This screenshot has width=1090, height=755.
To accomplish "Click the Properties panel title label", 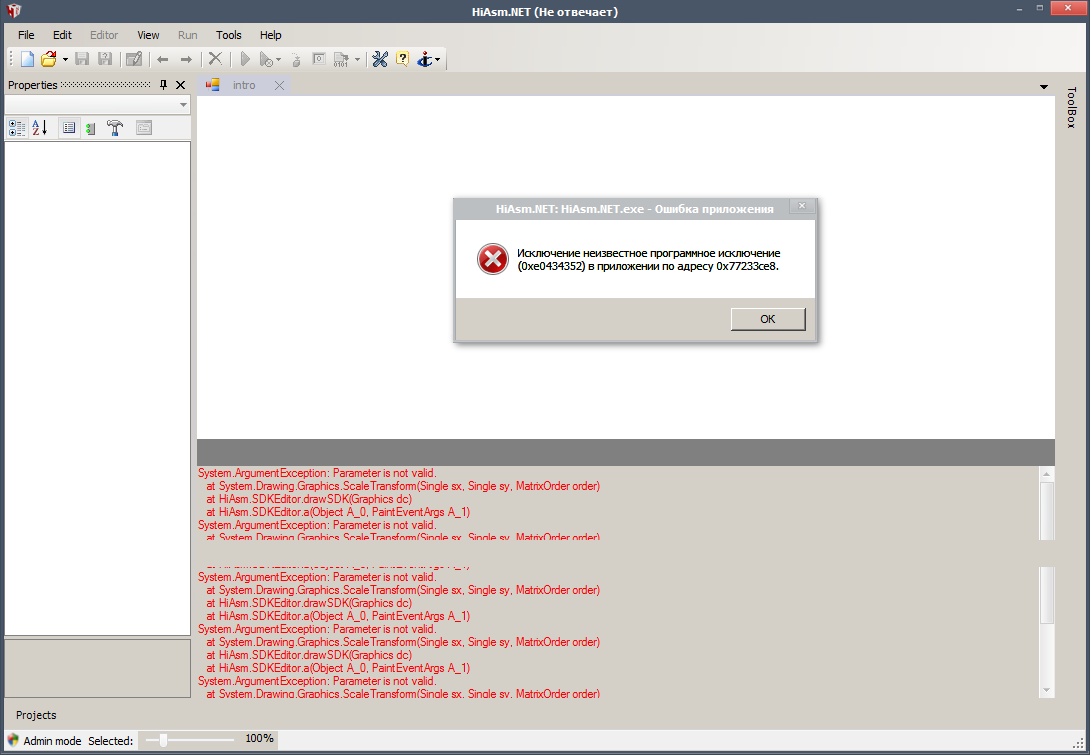I will [33, 85].
